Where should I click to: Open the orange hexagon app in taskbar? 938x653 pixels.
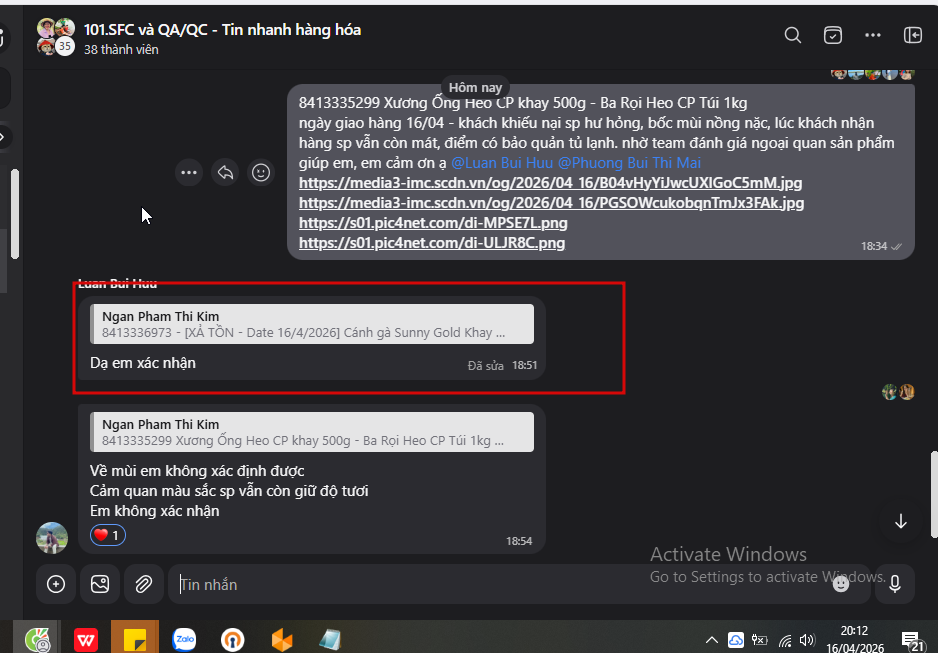click(x=282, y=640)
